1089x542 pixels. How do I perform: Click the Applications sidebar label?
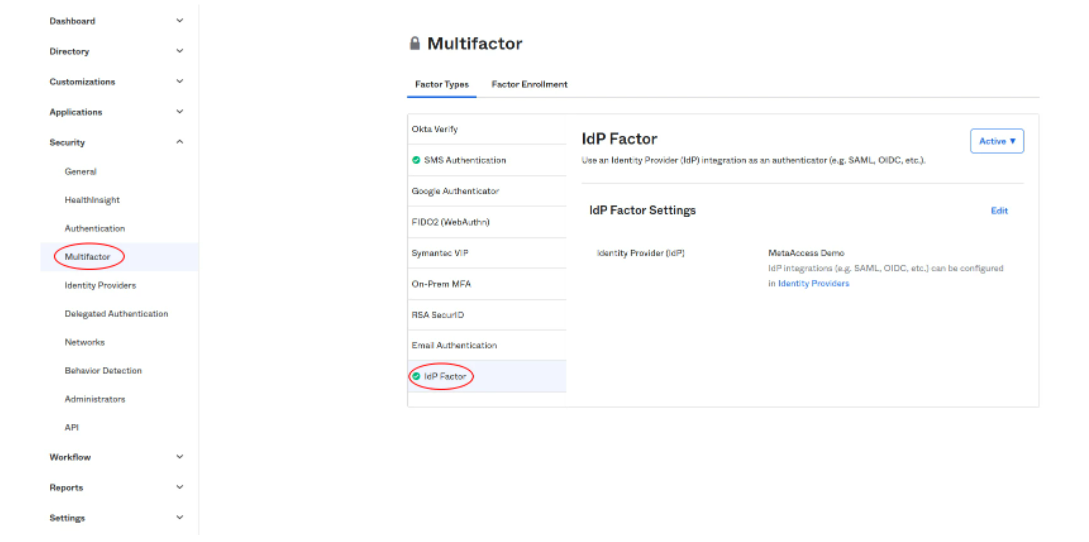click(76, 112)
